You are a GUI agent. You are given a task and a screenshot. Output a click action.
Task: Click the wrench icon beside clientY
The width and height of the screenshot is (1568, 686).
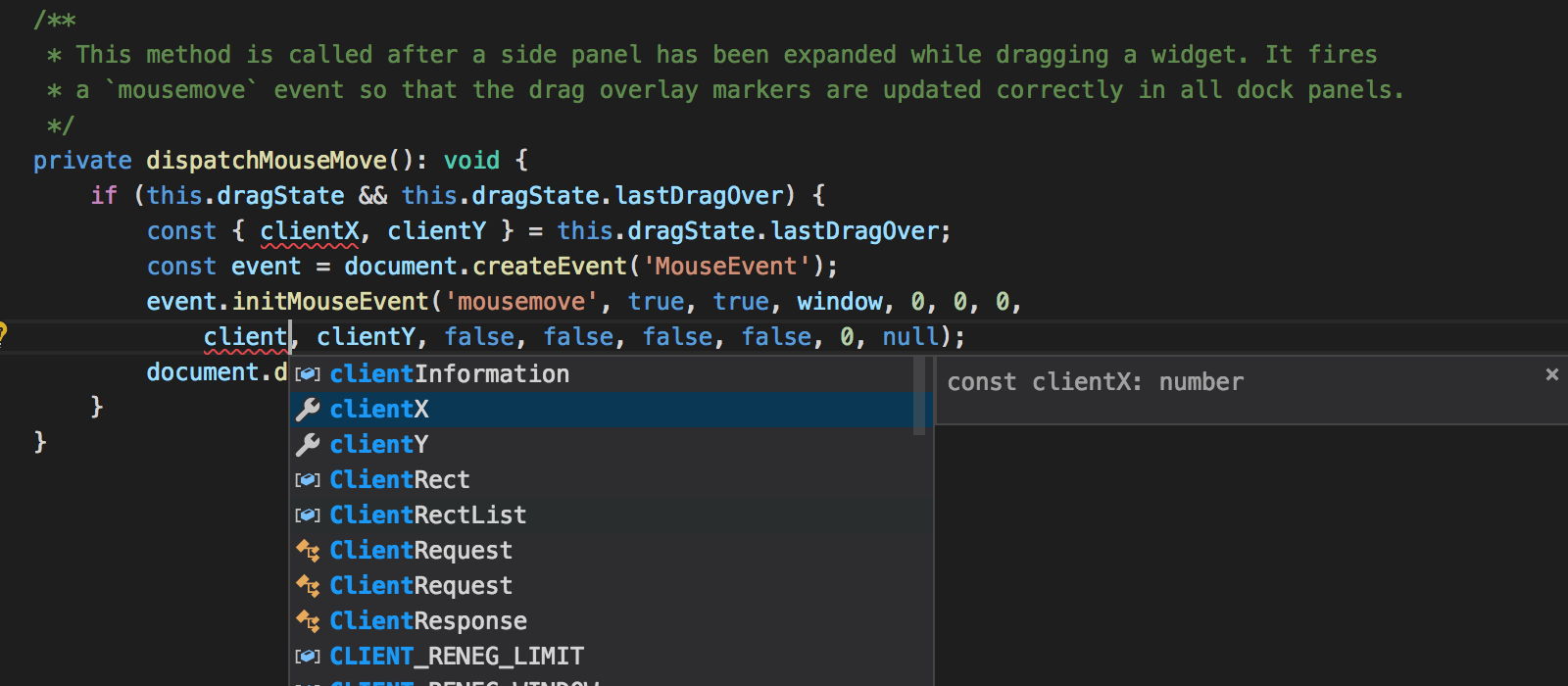coord(308,445)
